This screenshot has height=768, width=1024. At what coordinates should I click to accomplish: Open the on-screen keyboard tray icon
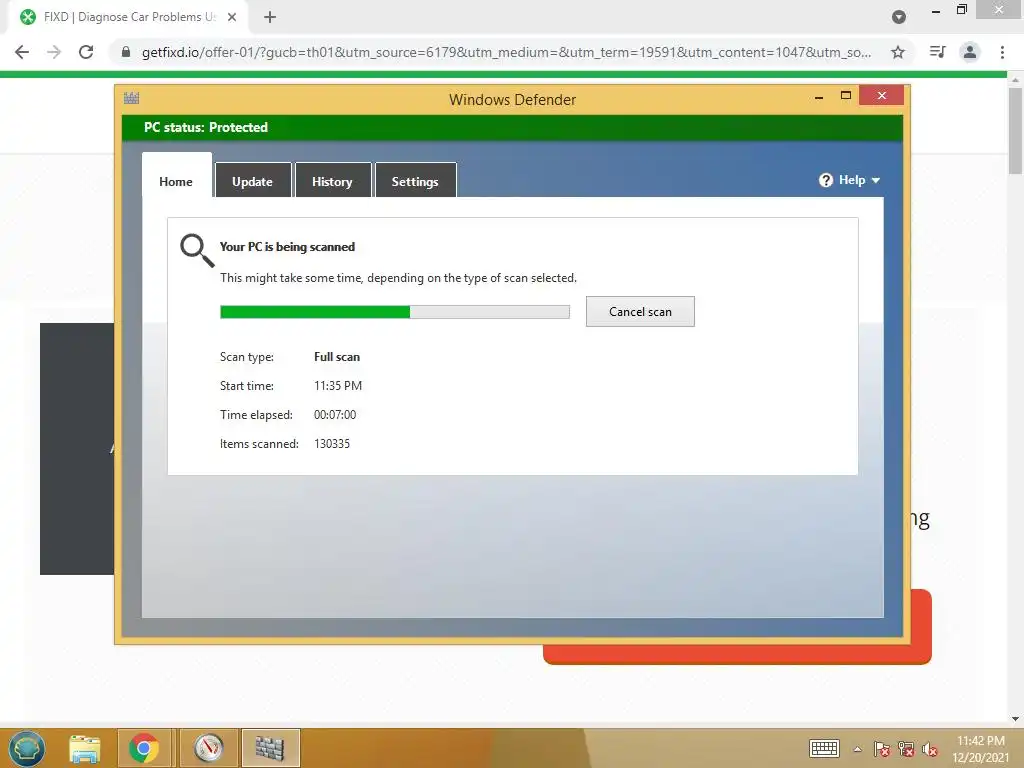click(824, 748)
